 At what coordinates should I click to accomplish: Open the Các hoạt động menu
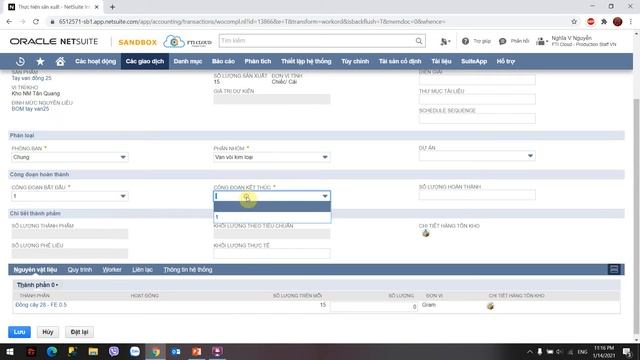click(x=96, y=61)
